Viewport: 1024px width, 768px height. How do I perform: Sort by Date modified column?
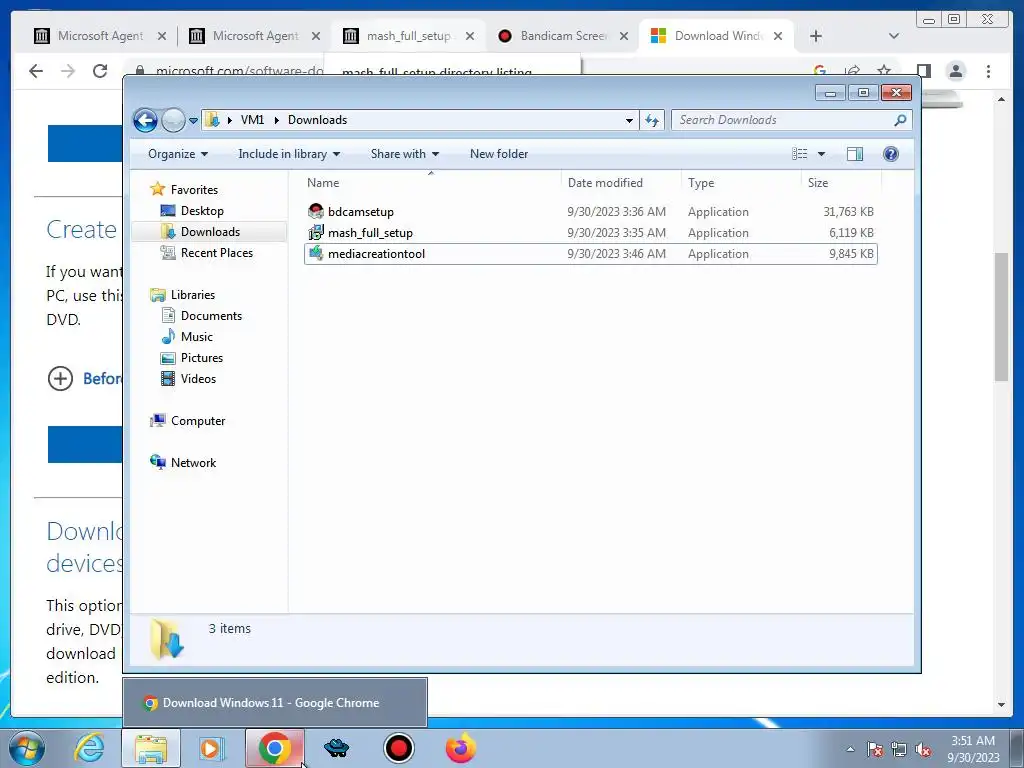click(620, 183)
